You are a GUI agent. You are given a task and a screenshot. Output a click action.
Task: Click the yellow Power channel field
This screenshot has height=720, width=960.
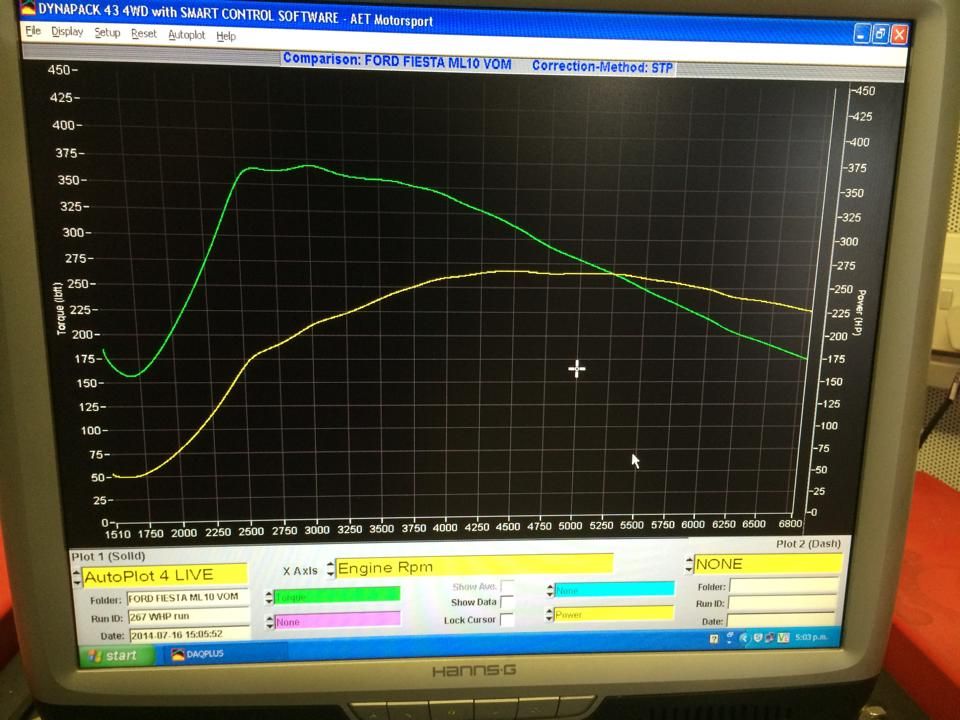pyautogui.click(x=614, y=613)
